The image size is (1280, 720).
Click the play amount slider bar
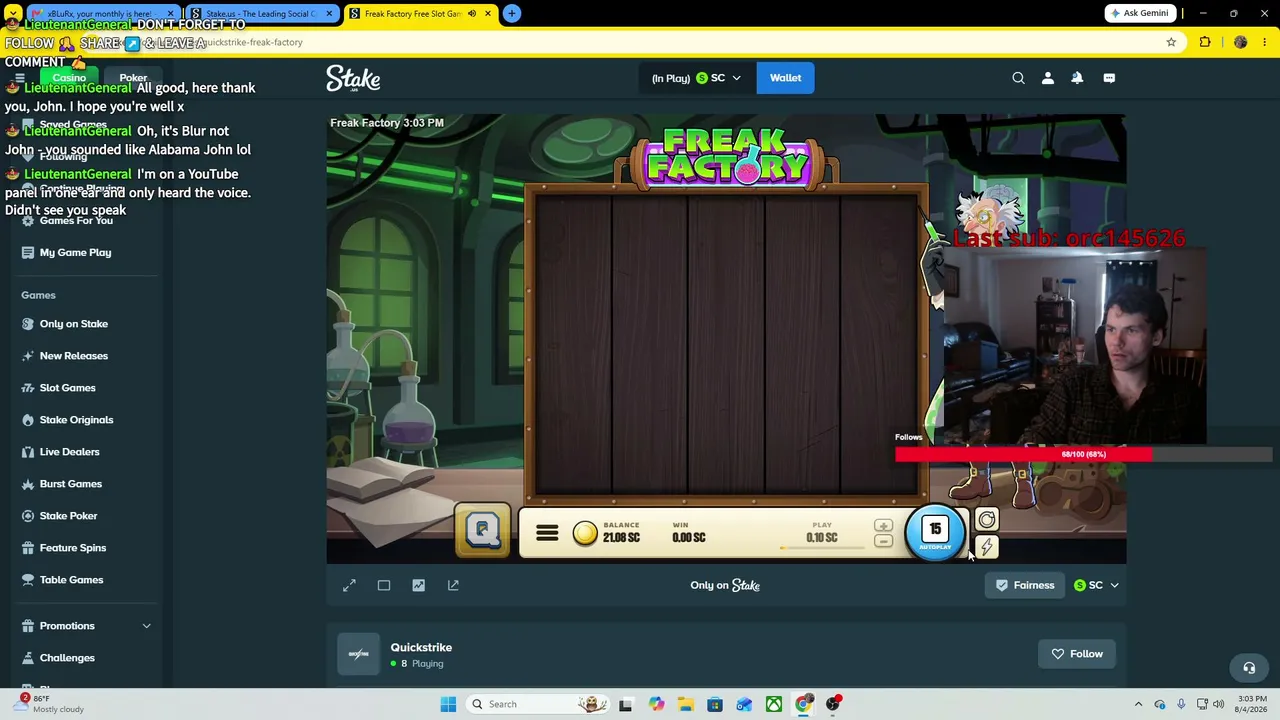(x=821, y=547)
